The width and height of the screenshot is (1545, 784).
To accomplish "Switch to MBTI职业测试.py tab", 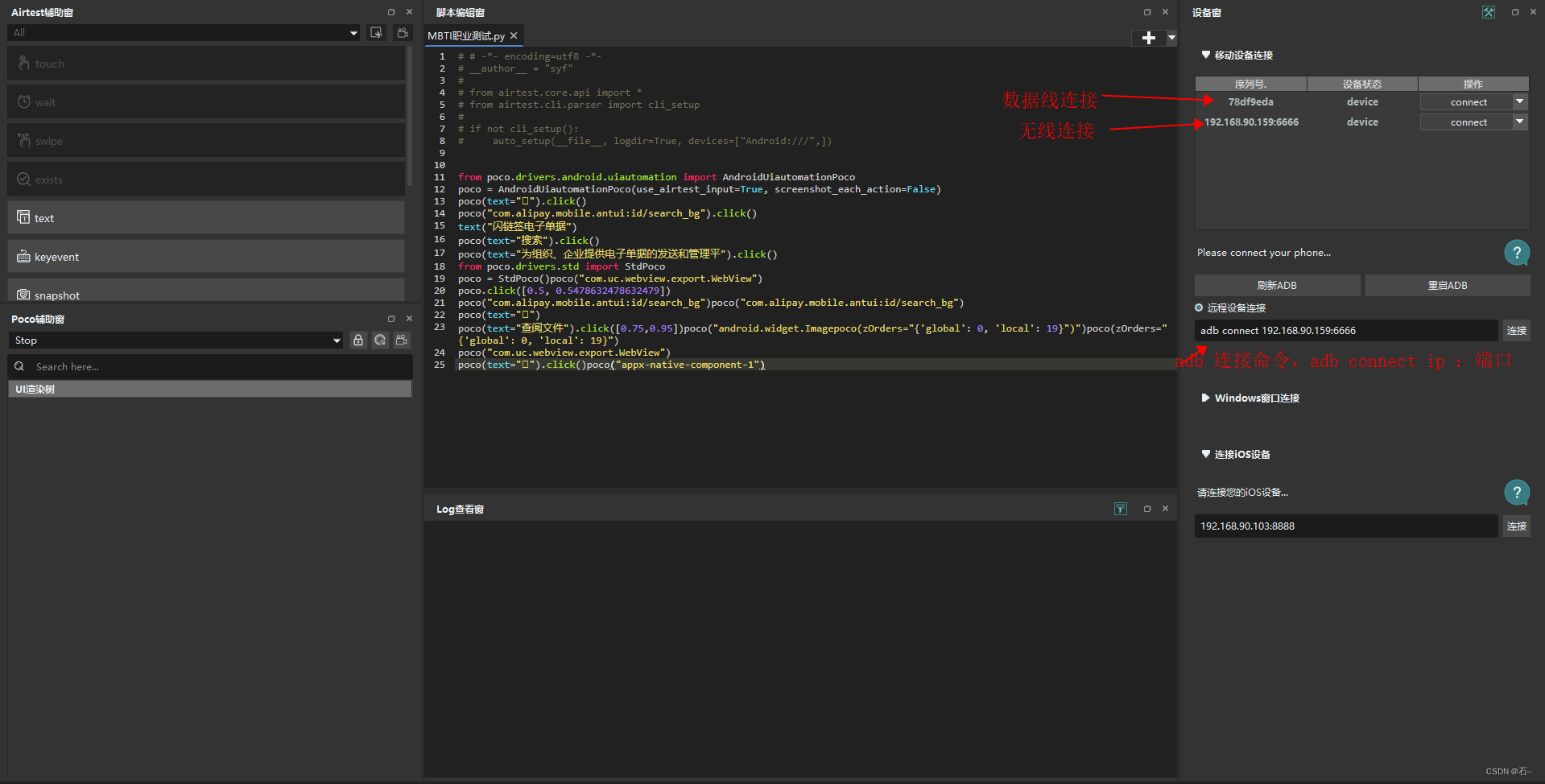I will click(x=466, y=36).
